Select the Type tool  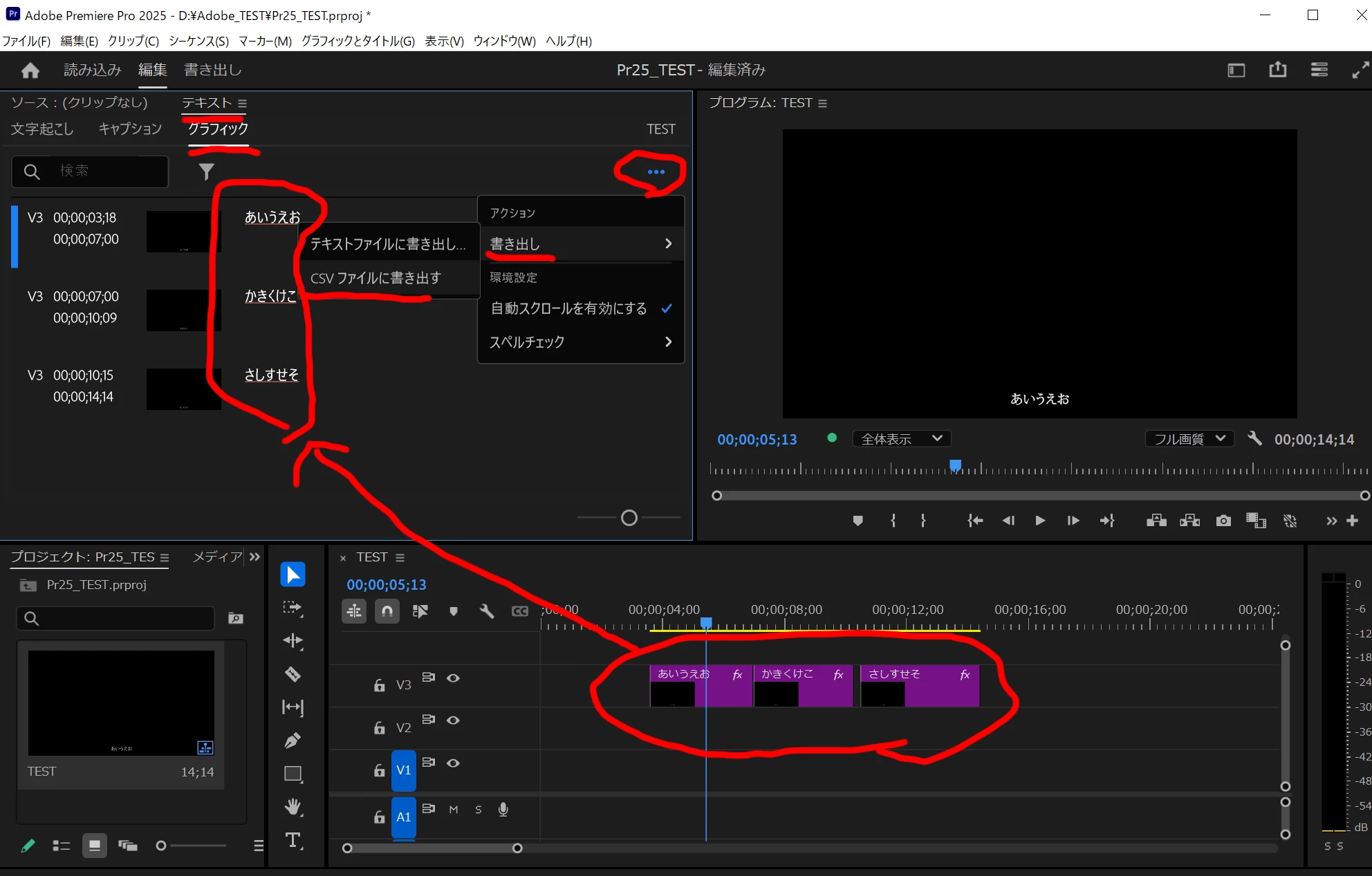(293, 840)
